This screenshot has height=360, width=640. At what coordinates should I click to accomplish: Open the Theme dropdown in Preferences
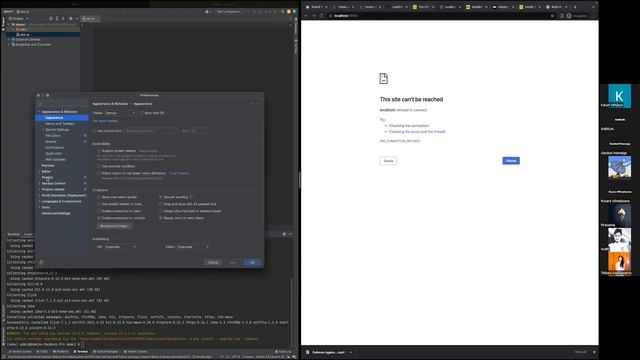point(120,113)
